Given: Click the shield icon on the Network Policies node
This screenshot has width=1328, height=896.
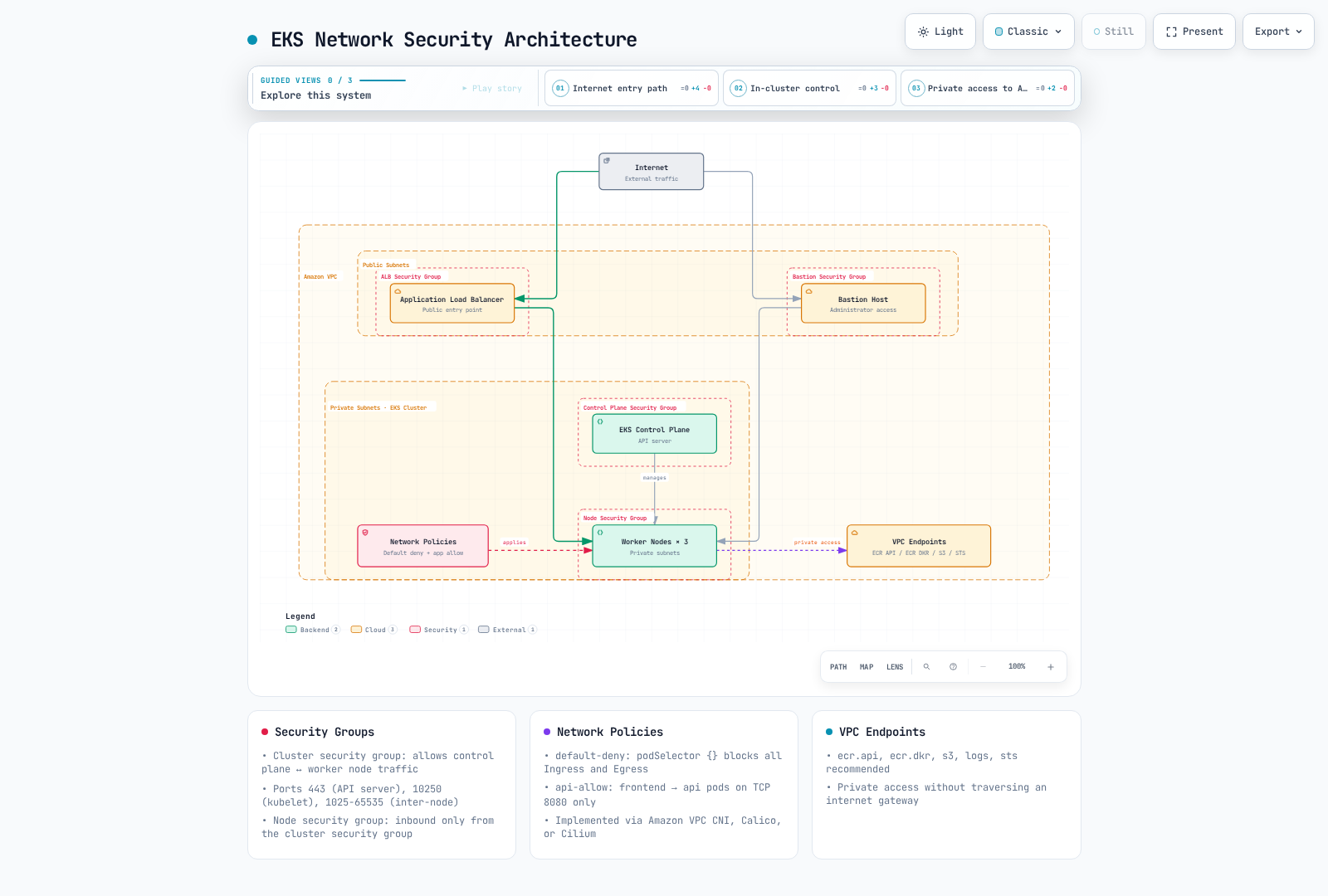Looking at the screenshot, I should tap(365, 533).
